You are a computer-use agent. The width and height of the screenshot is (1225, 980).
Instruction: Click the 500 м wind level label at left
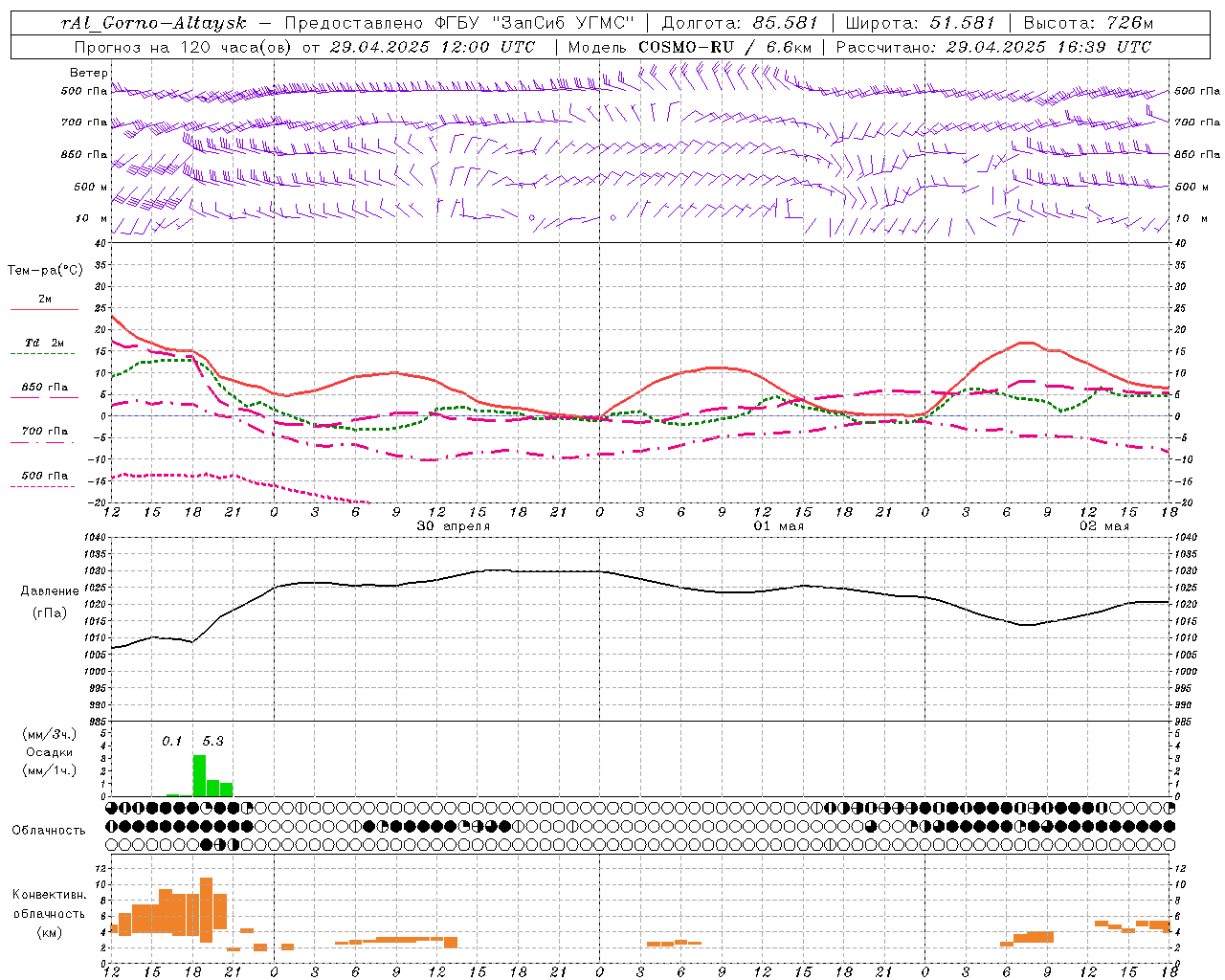91,187
